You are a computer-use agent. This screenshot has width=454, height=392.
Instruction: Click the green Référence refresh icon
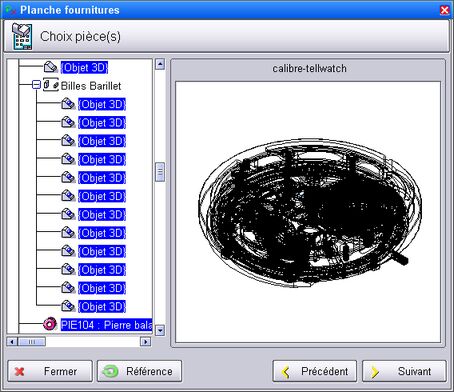110,371
